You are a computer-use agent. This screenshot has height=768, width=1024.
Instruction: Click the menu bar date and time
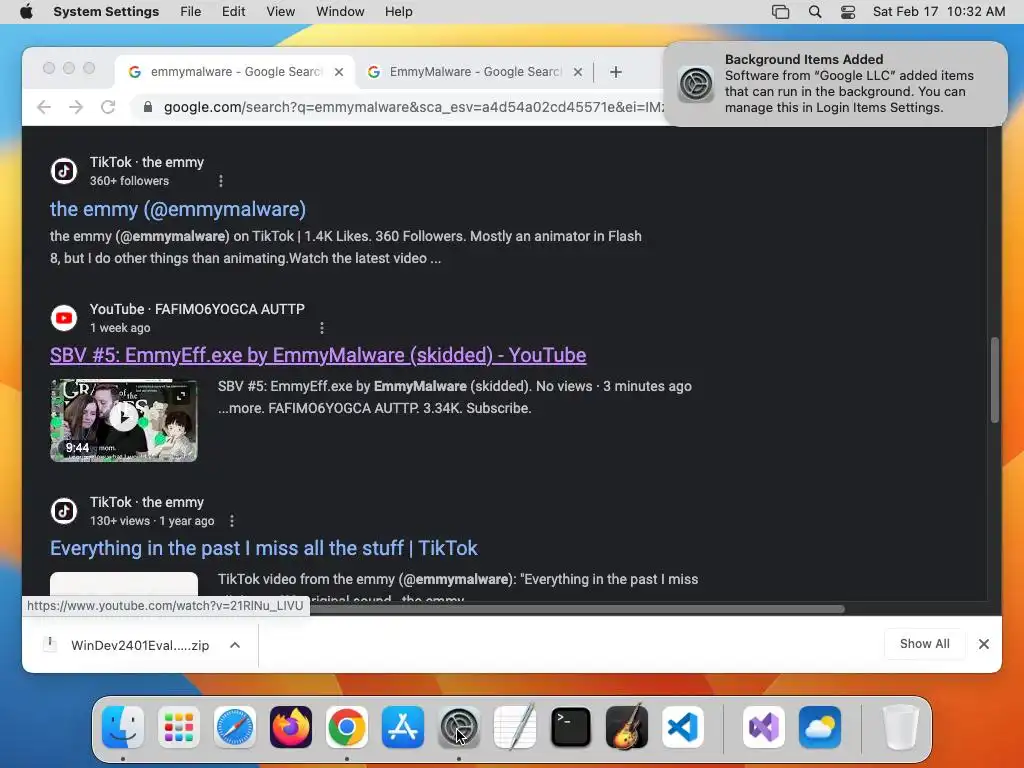click(938, 12)
